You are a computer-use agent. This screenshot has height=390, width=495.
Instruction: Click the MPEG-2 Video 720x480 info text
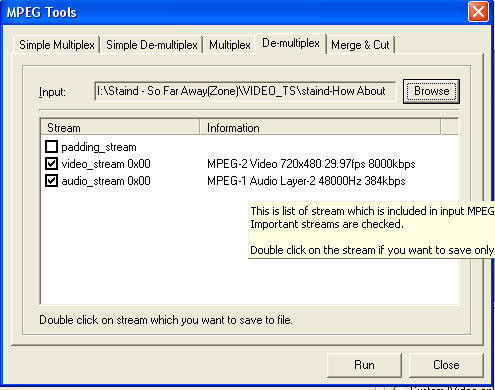(311, 164)
